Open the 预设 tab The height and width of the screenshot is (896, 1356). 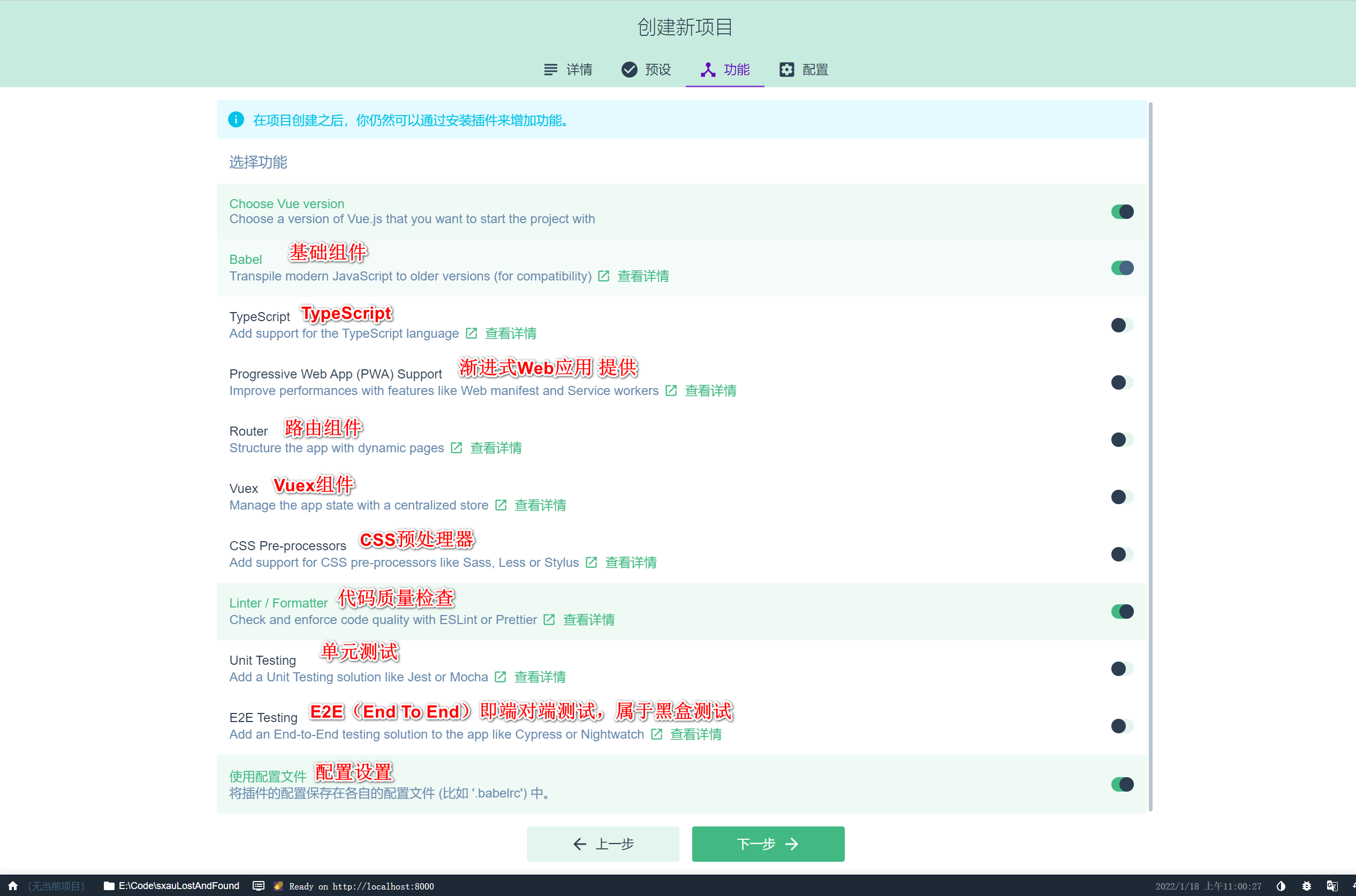tap(646, 70)
